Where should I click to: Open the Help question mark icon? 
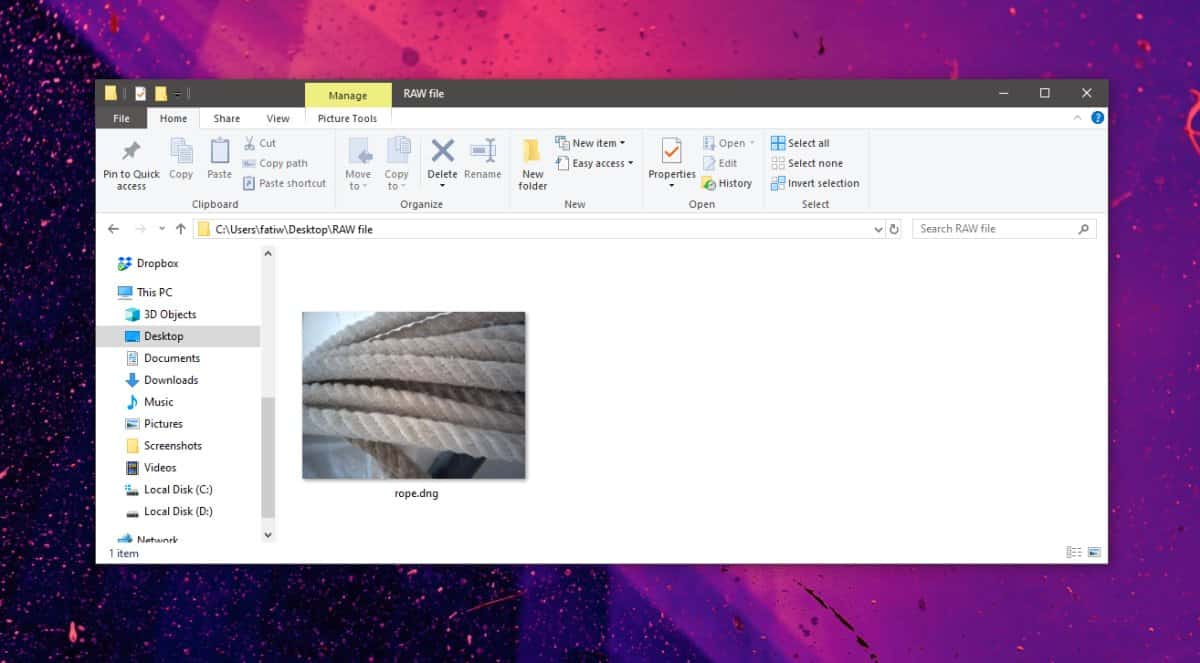click(x=1097, y=118)
